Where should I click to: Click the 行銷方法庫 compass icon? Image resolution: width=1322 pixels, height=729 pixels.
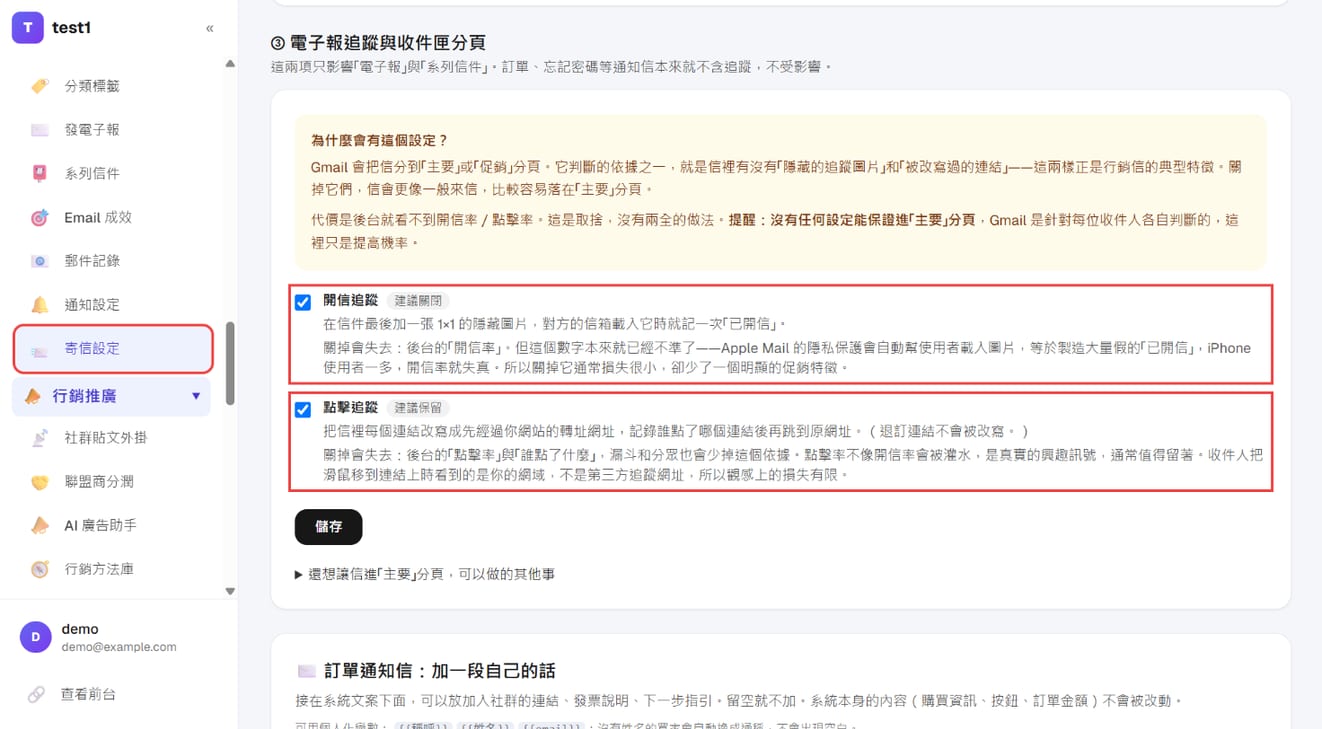click(x=40, y=569)
